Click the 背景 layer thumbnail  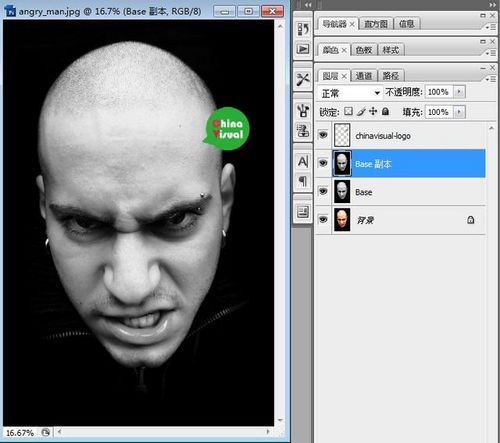pos(342,220)
